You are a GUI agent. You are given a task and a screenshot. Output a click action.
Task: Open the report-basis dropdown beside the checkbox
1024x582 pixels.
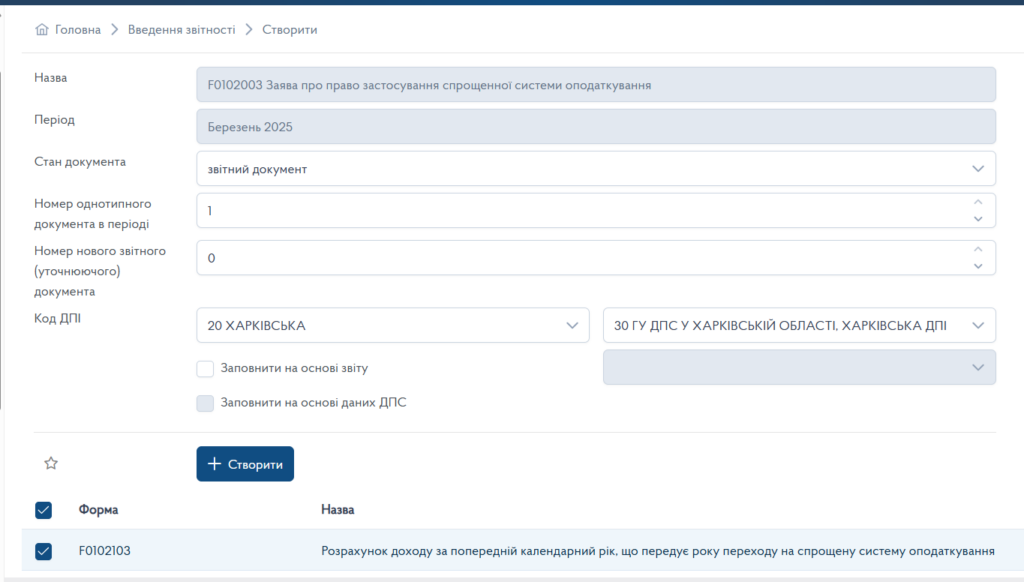[x=799, y=367]
